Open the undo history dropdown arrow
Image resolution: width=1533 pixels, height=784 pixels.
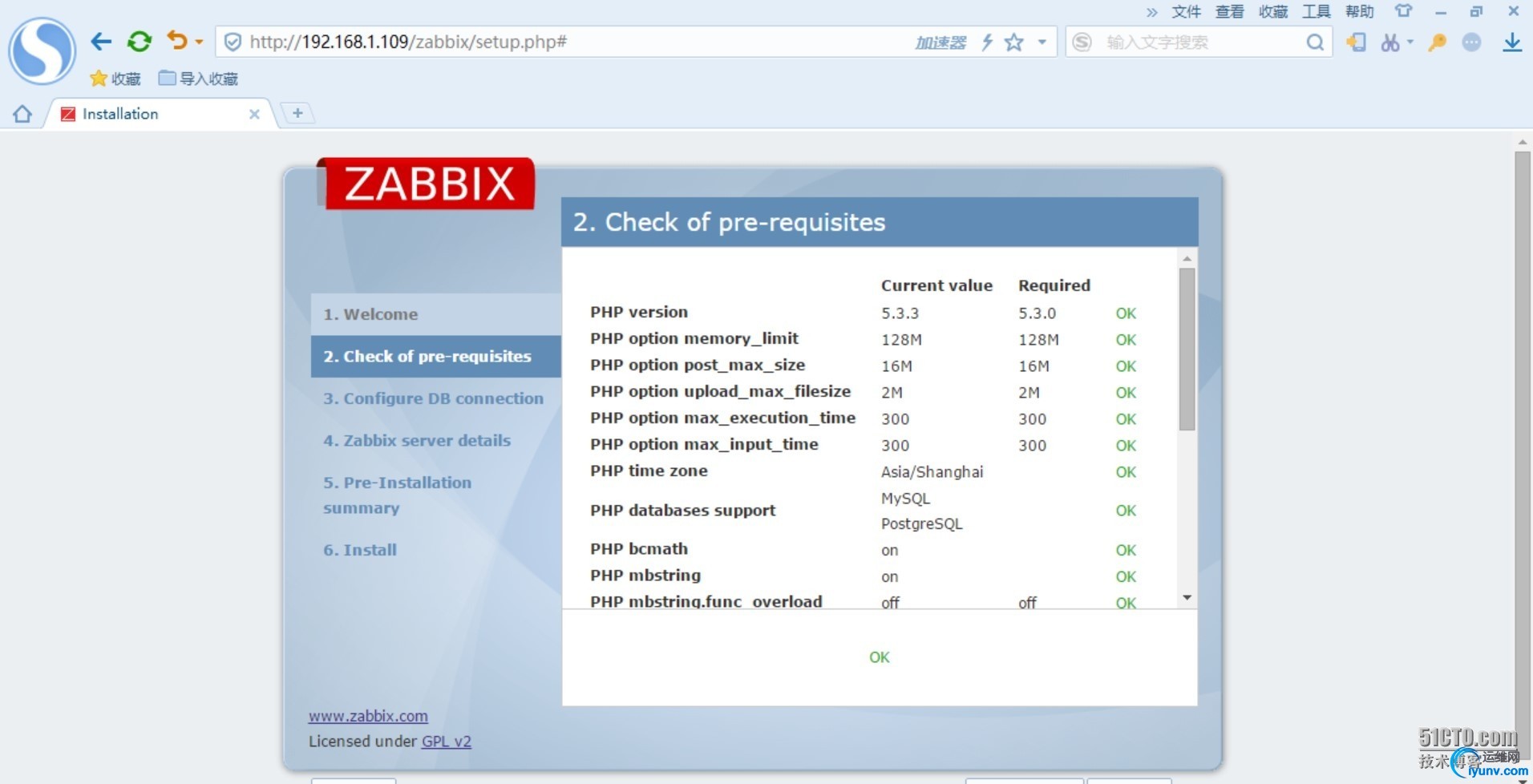click(199, 42)
